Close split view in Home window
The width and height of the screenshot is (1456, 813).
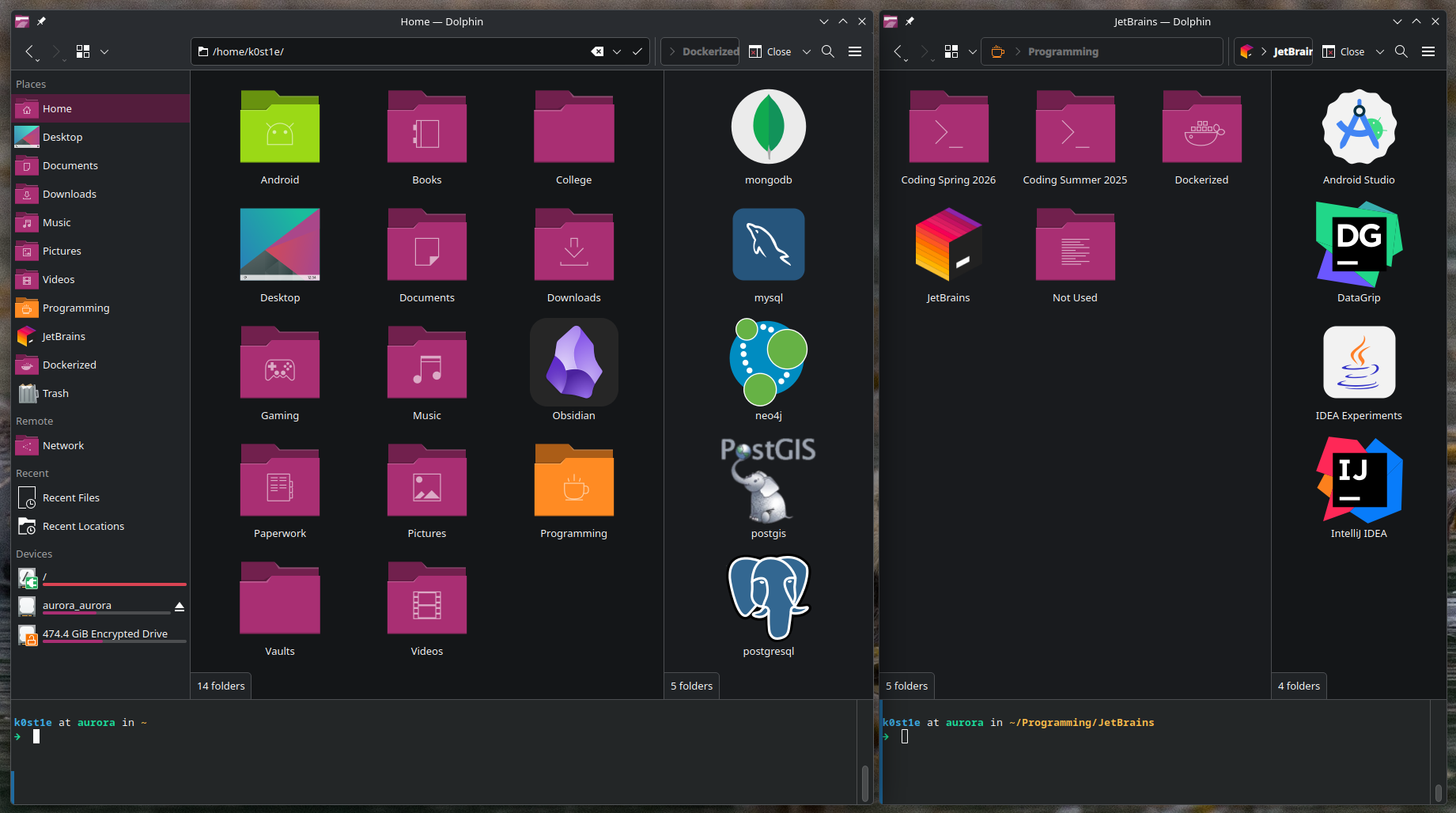tap(770, 51)
